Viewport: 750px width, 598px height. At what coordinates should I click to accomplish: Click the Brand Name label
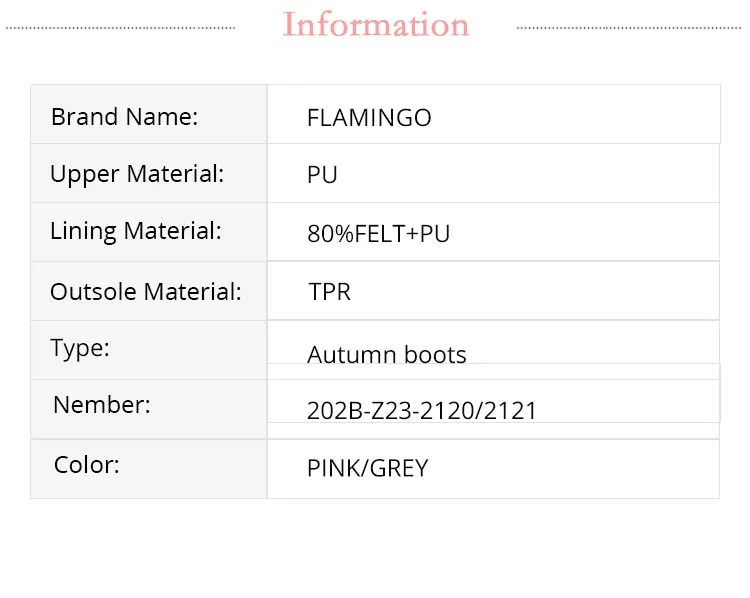125,116
